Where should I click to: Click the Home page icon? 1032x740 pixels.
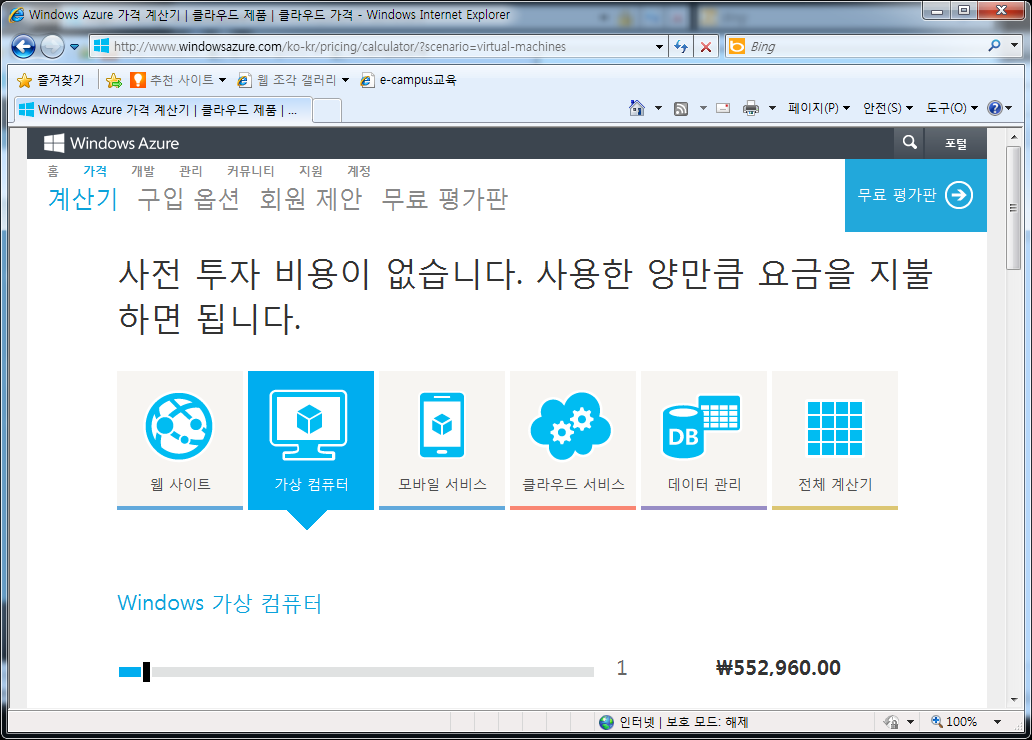[x=636, y=108]
